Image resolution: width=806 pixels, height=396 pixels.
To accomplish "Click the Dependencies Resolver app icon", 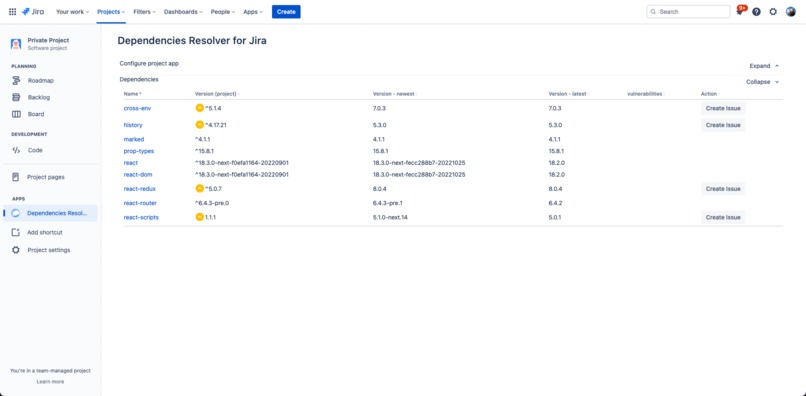I will tap(16, 213).
